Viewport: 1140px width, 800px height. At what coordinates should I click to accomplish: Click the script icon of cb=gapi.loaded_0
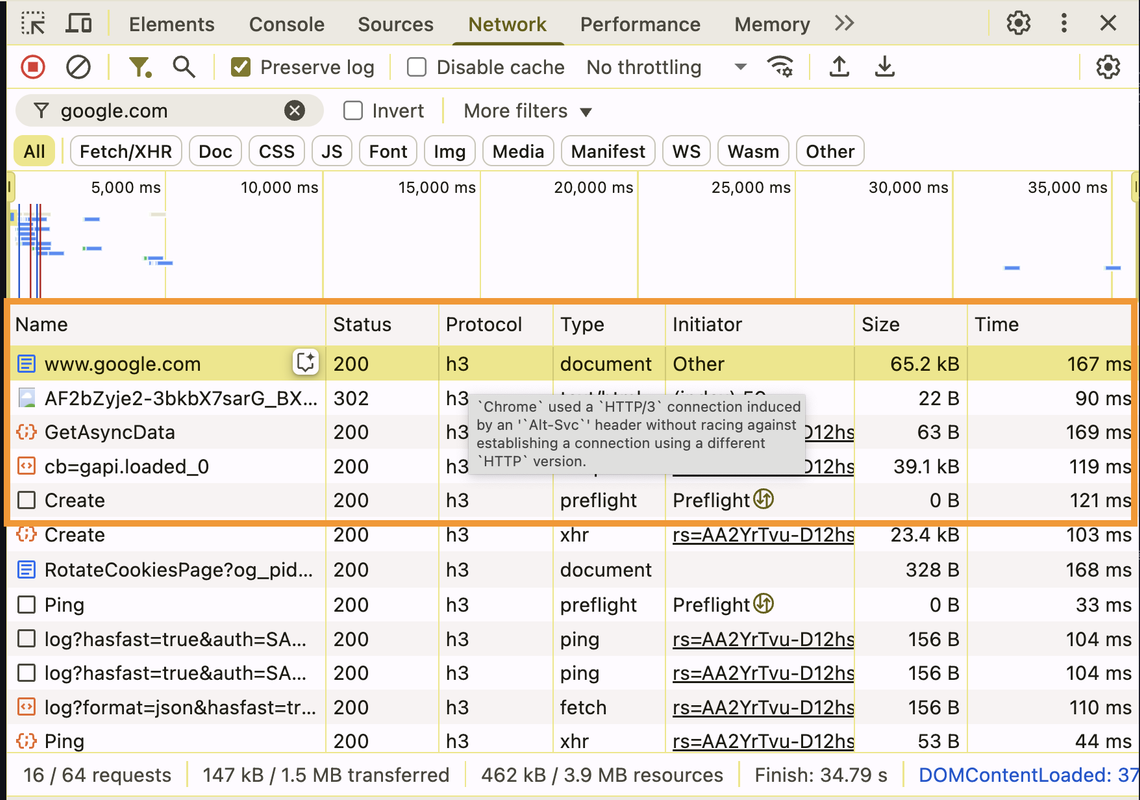26,466
